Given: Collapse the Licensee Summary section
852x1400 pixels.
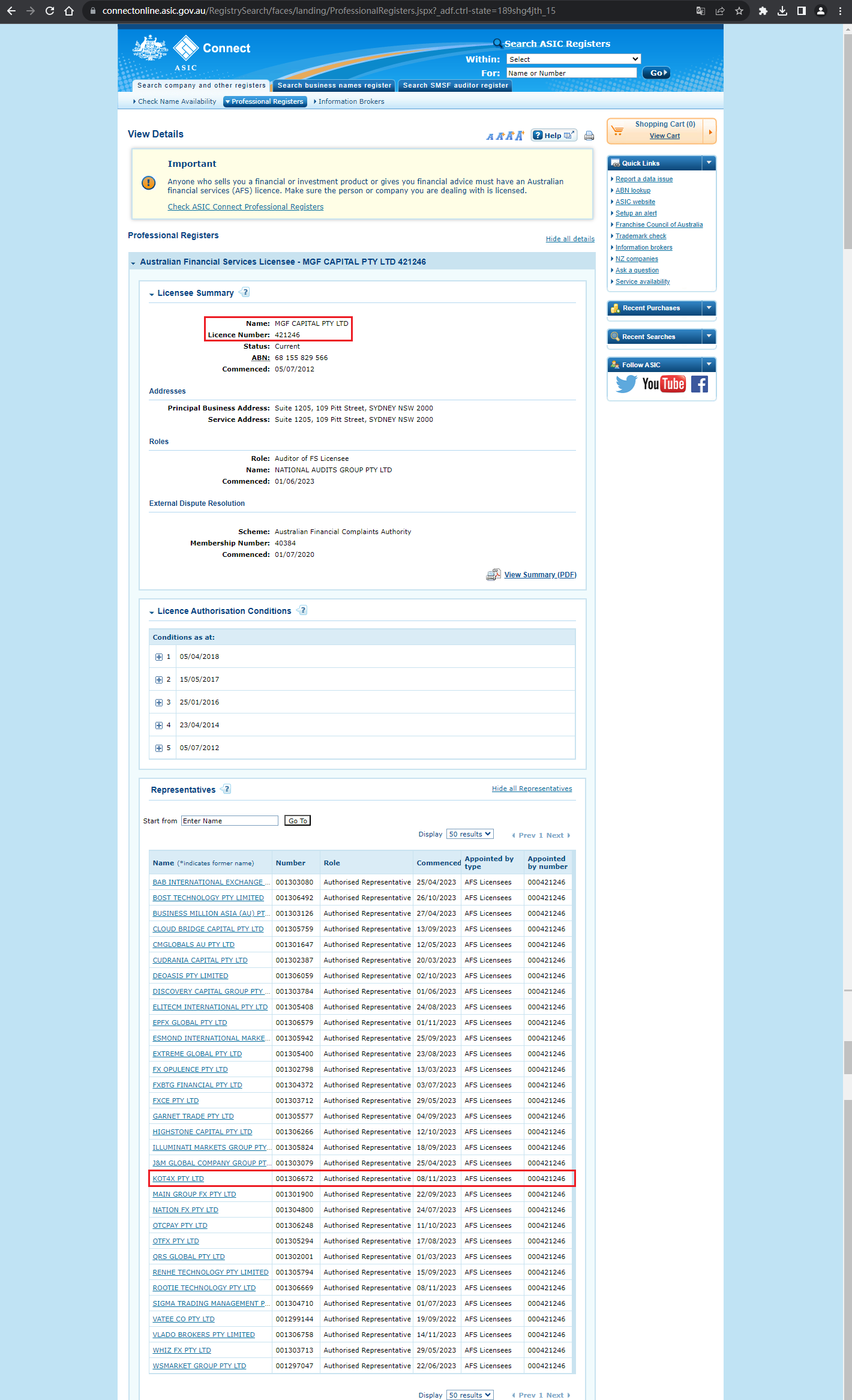Looking at the screenshot, I should [152, 294].
